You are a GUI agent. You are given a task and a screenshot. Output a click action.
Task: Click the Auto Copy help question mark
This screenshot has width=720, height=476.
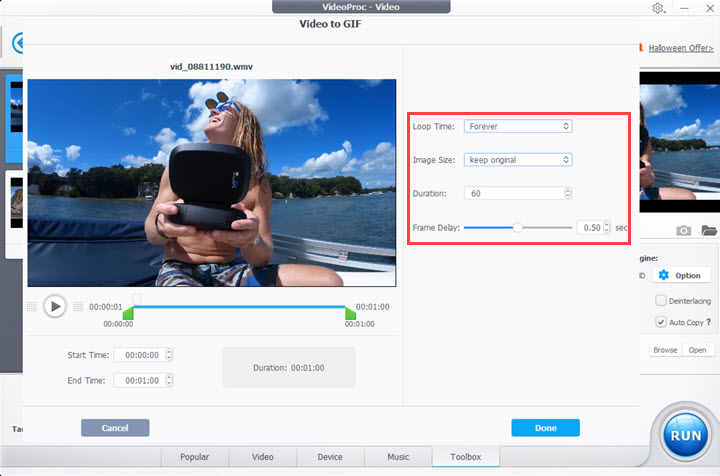pos(709,322)
